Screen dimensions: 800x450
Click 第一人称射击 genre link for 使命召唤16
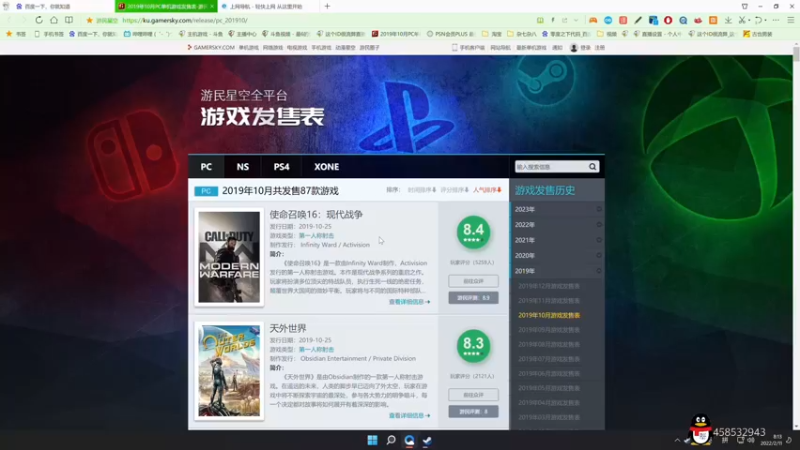pyautogui.click(x=316, y=236)
